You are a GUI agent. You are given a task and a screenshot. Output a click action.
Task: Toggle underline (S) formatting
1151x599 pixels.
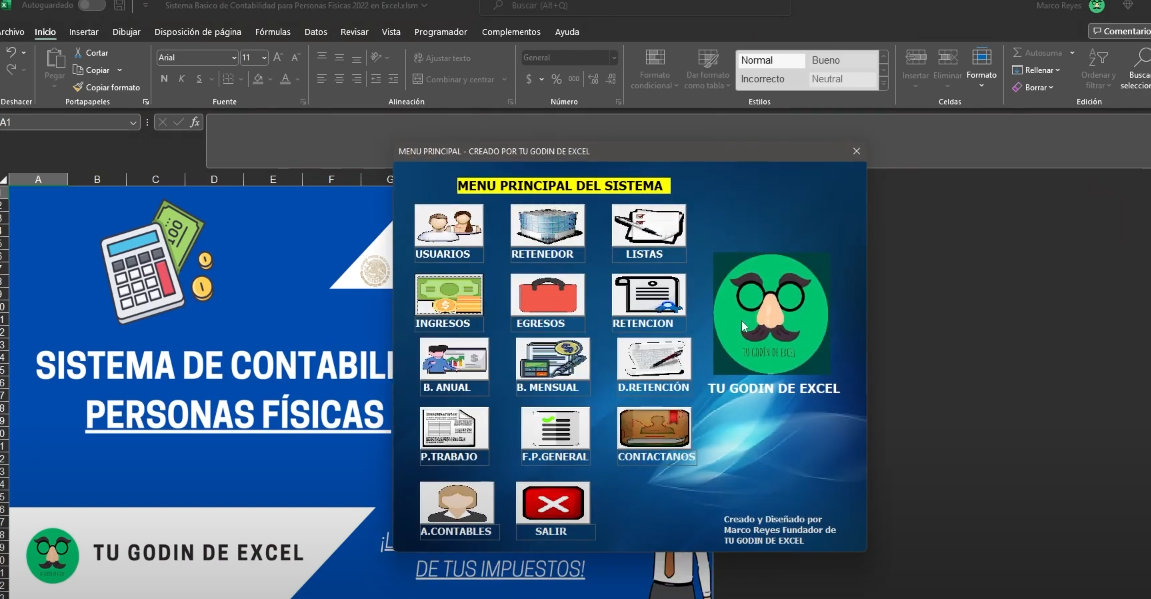[x=199, y=79]
